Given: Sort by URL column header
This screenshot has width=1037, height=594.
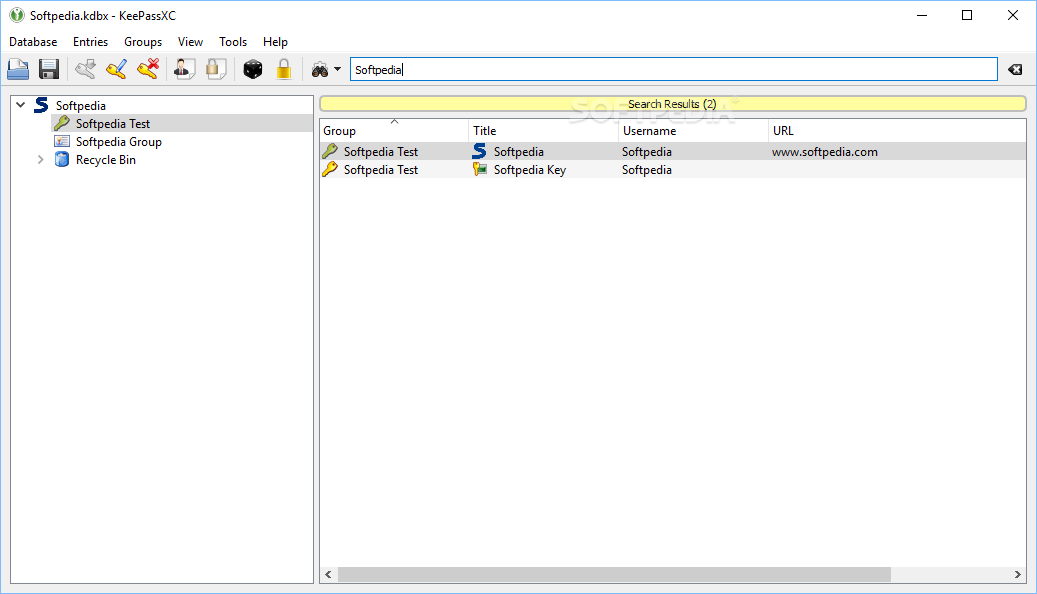Looking at the screenshot, I should (x=897, y=130).
